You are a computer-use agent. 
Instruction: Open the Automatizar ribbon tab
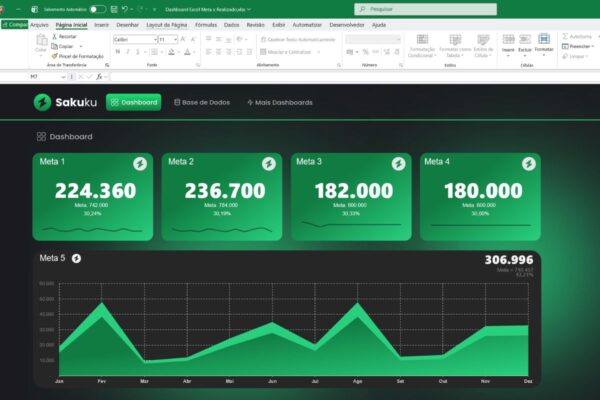click(307, 25)
